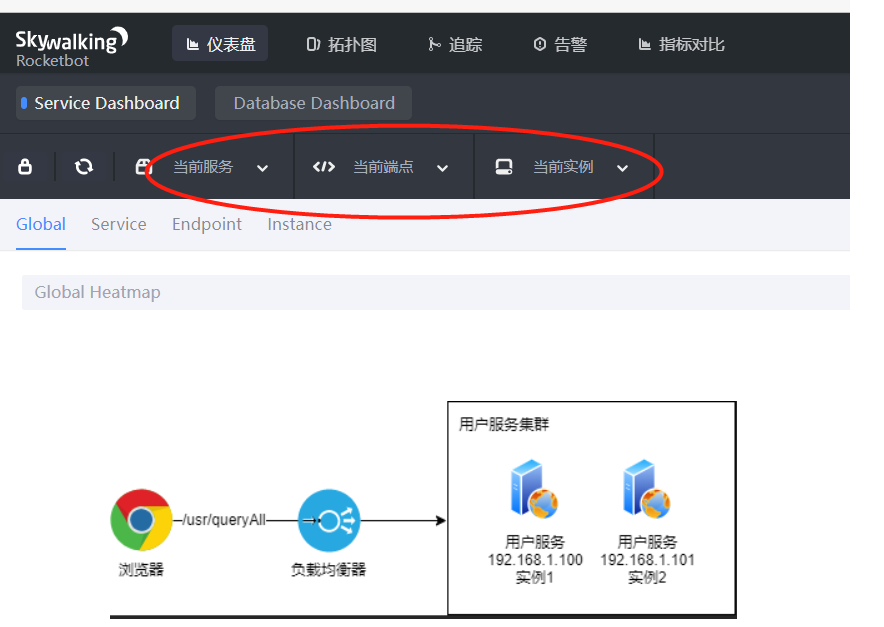Open the 追踪 trace menu
This screenshot has width=884, height=627.
pyautogui.click(x=455, y=44)
